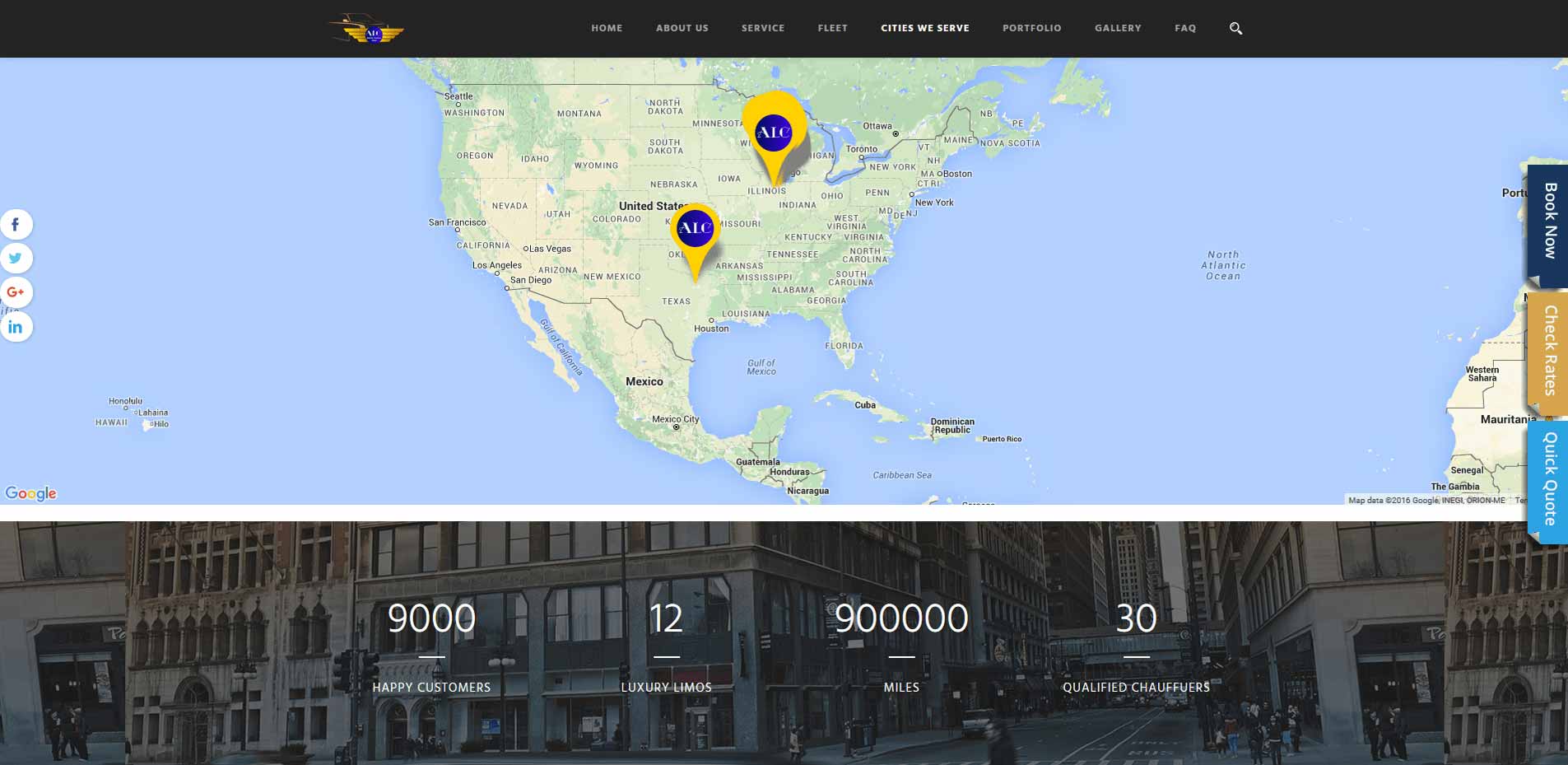Open the Service menu item

tap(763, 28)
